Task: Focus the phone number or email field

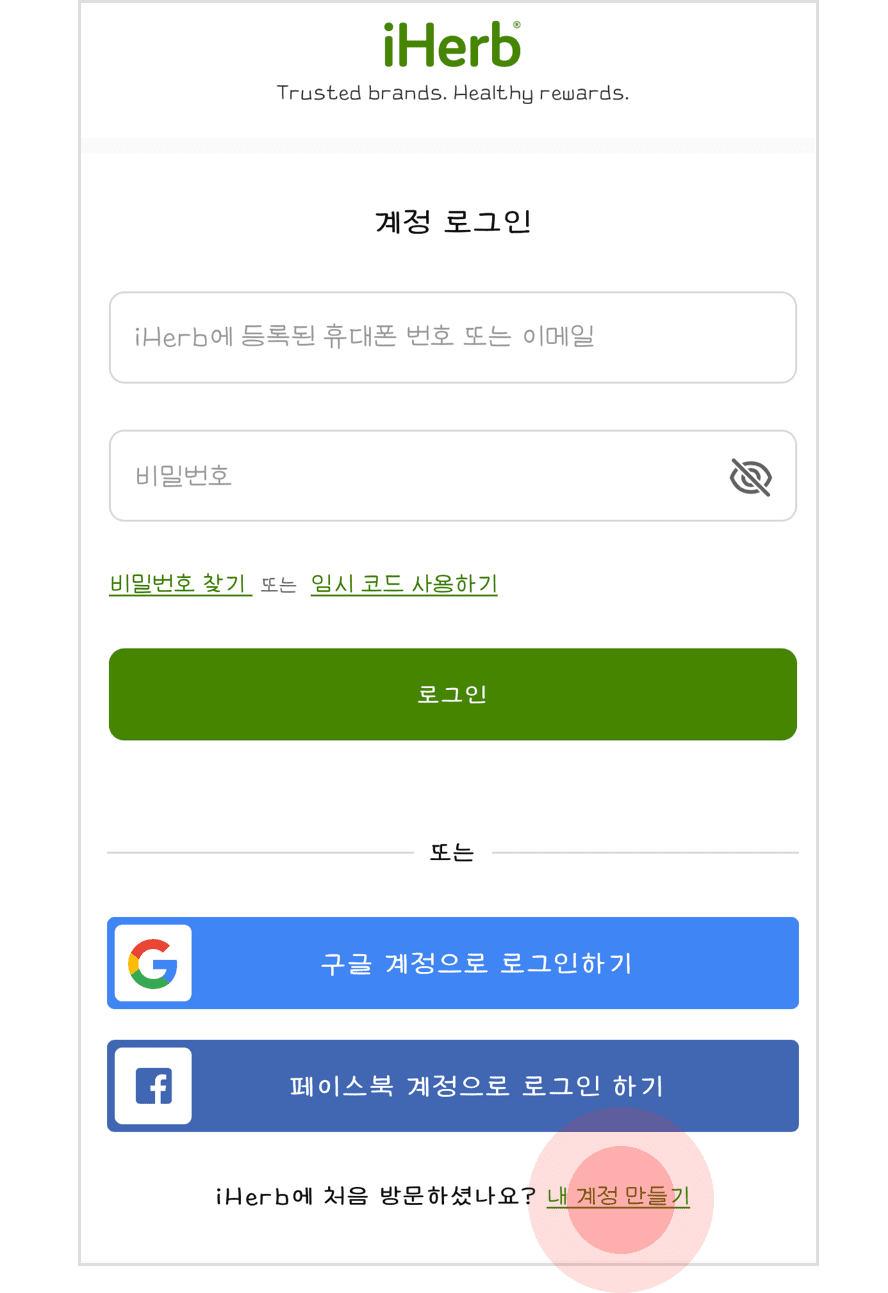Action: 453,337
